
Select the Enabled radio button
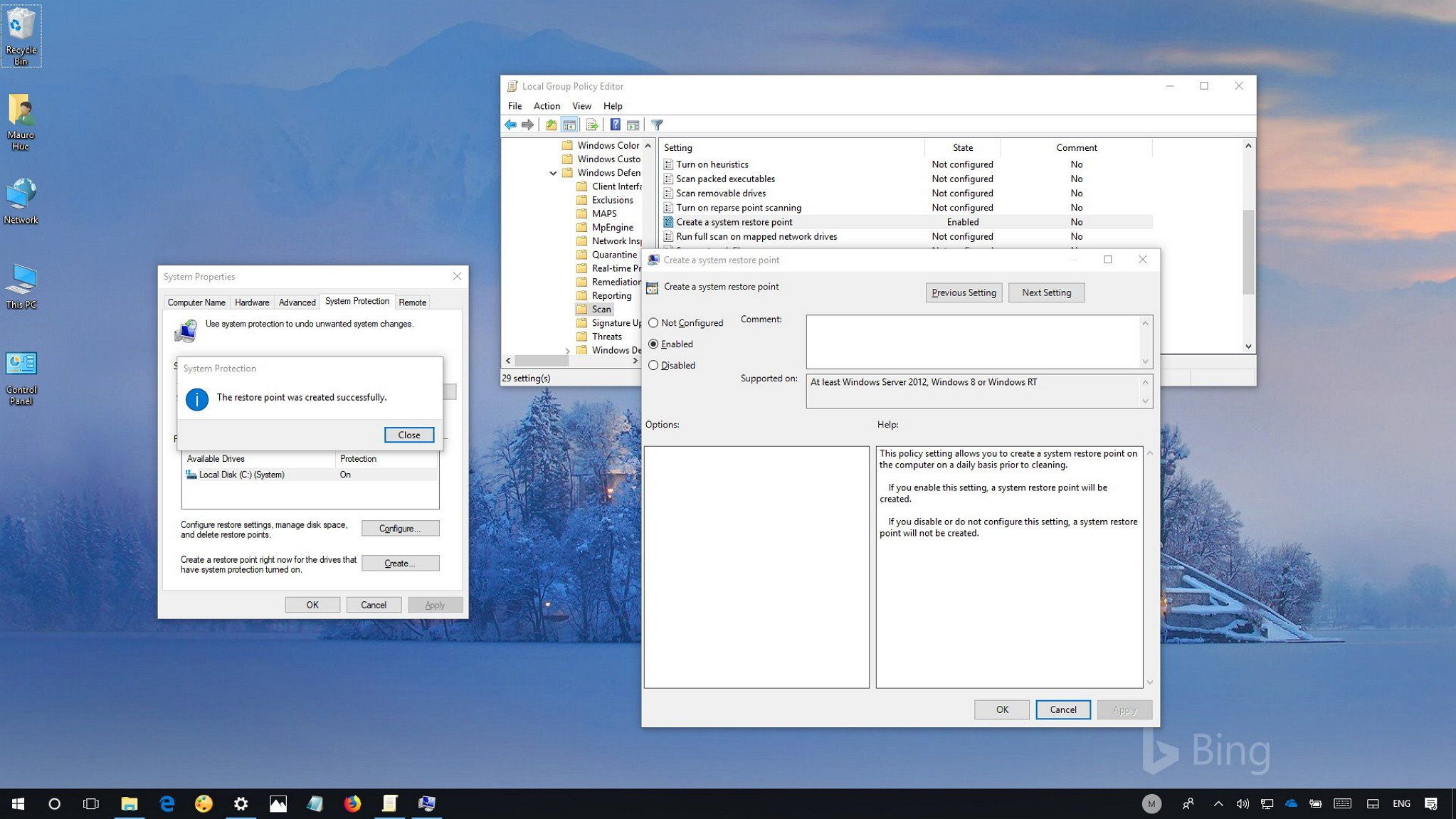653,344
